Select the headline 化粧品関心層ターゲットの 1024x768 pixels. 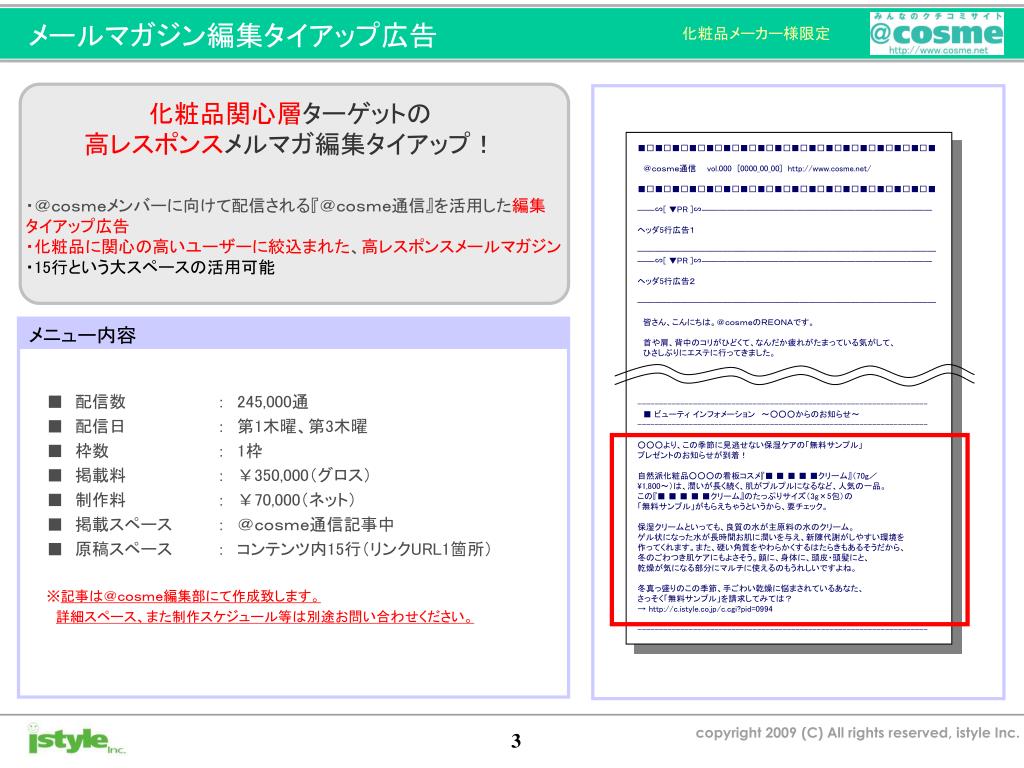point(290,114)
